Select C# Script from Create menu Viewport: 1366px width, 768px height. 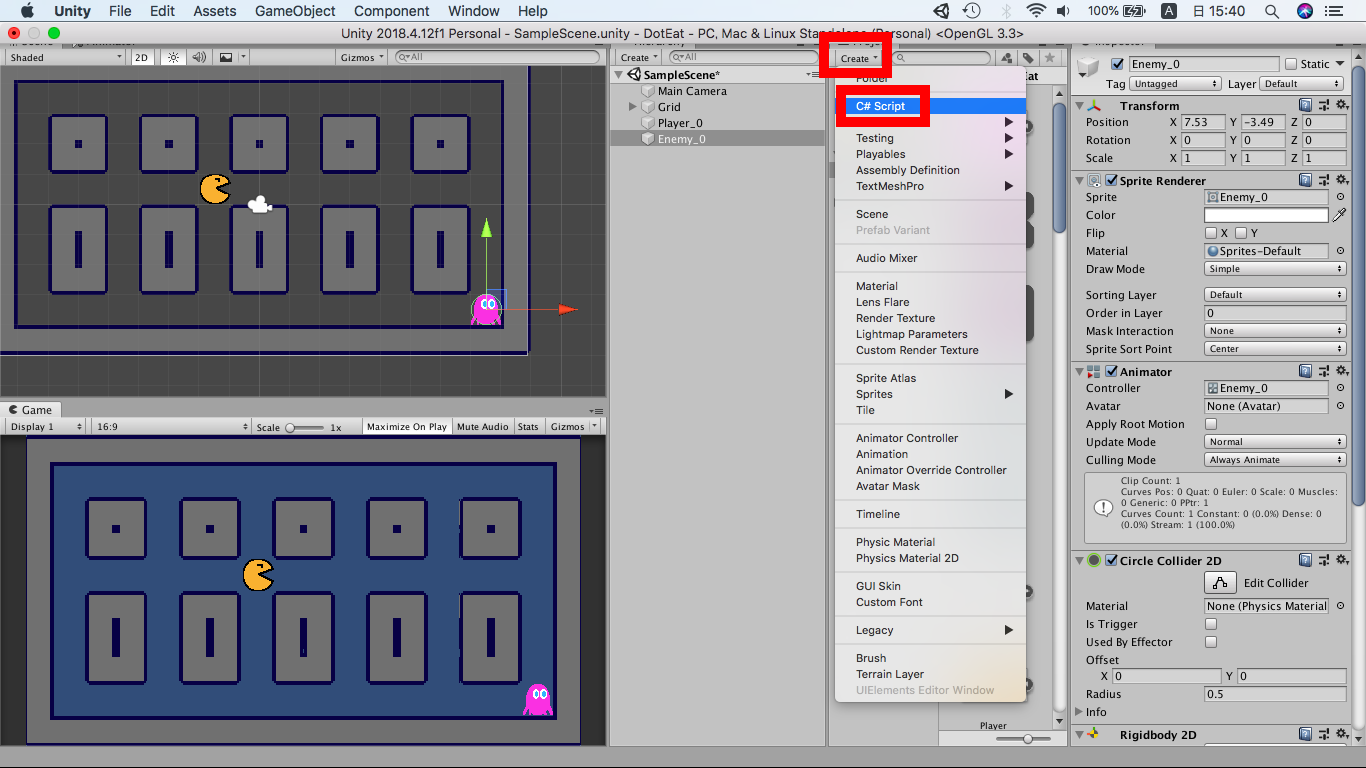pos(930,106)
